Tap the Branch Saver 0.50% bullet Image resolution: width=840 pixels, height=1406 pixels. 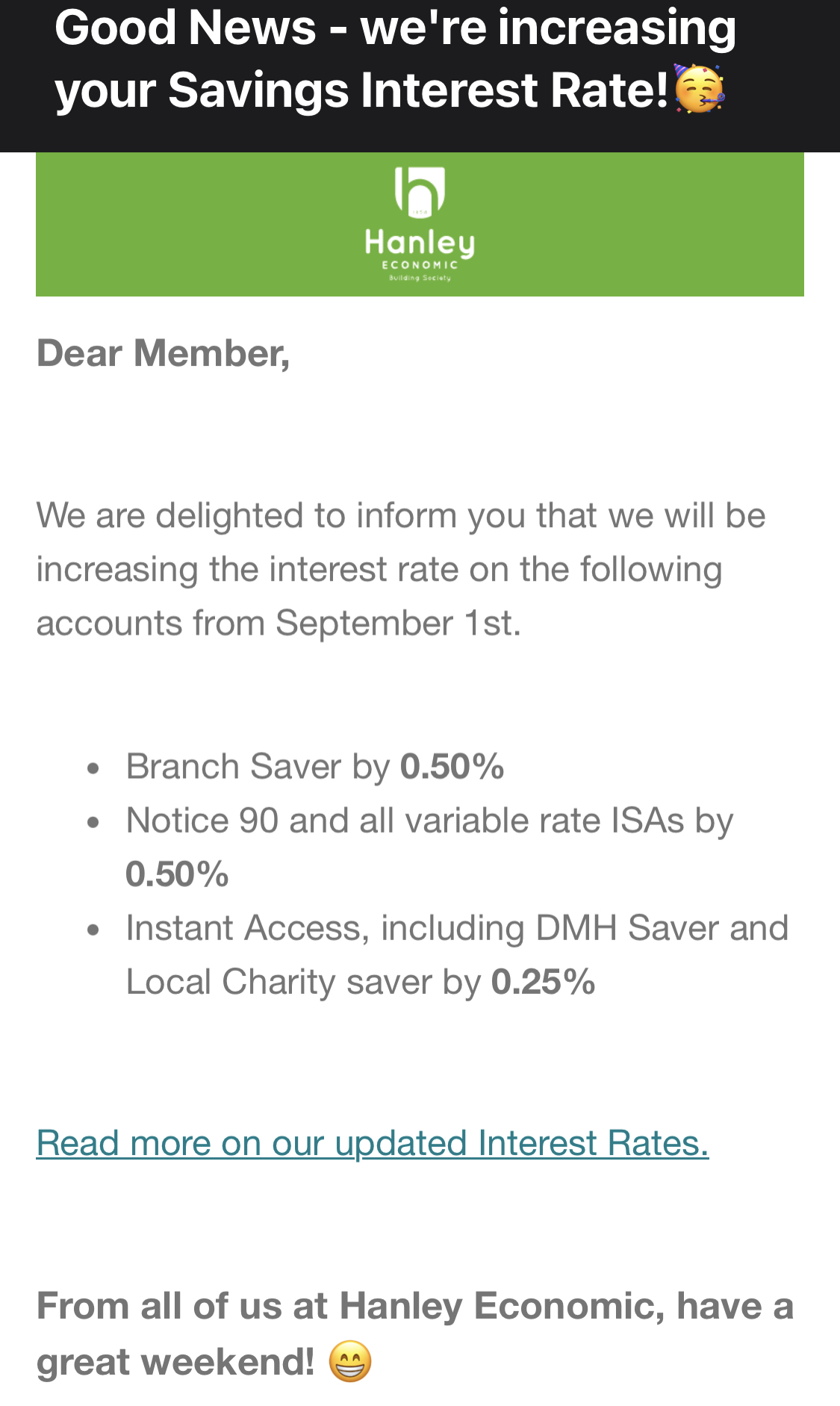tap(315, 767)
